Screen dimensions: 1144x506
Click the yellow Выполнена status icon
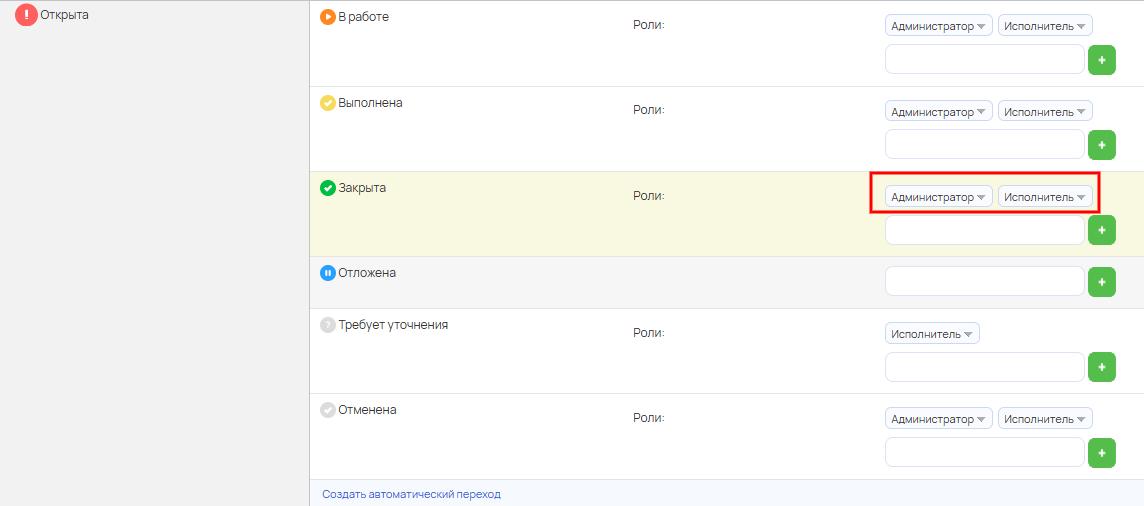[x=327, y=103]
